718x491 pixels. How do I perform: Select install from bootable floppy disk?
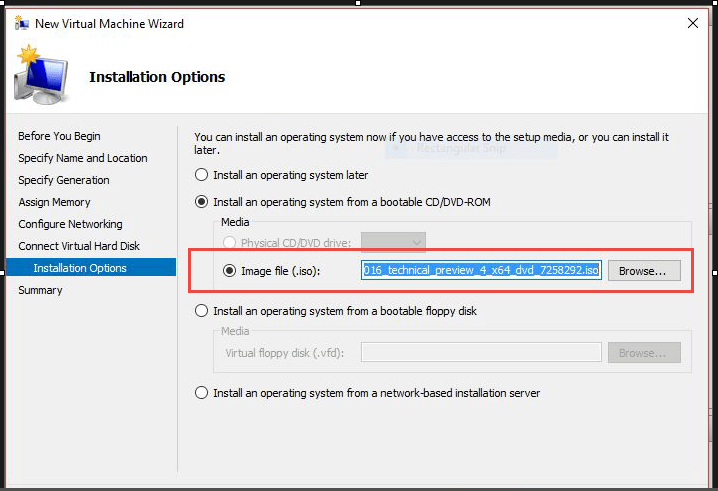pyautogui.click(x=202, y=311)
